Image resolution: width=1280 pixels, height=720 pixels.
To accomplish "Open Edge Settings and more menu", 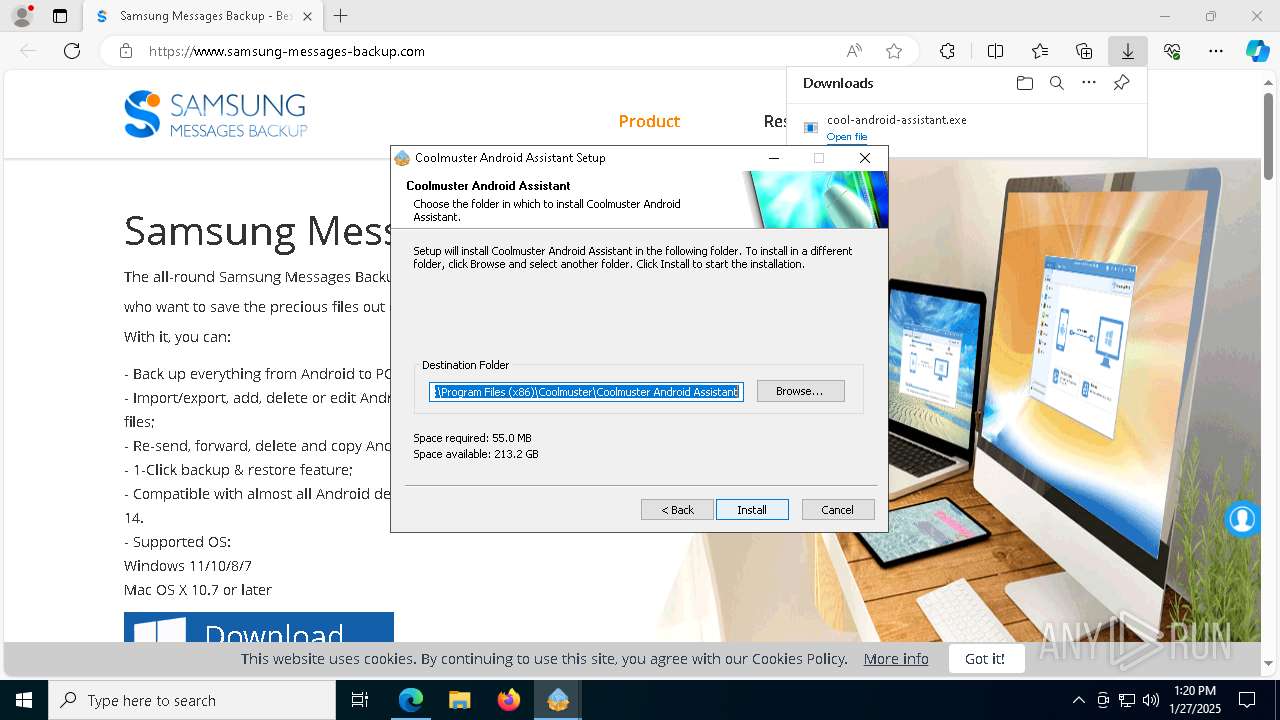I will click(1216, 51).
